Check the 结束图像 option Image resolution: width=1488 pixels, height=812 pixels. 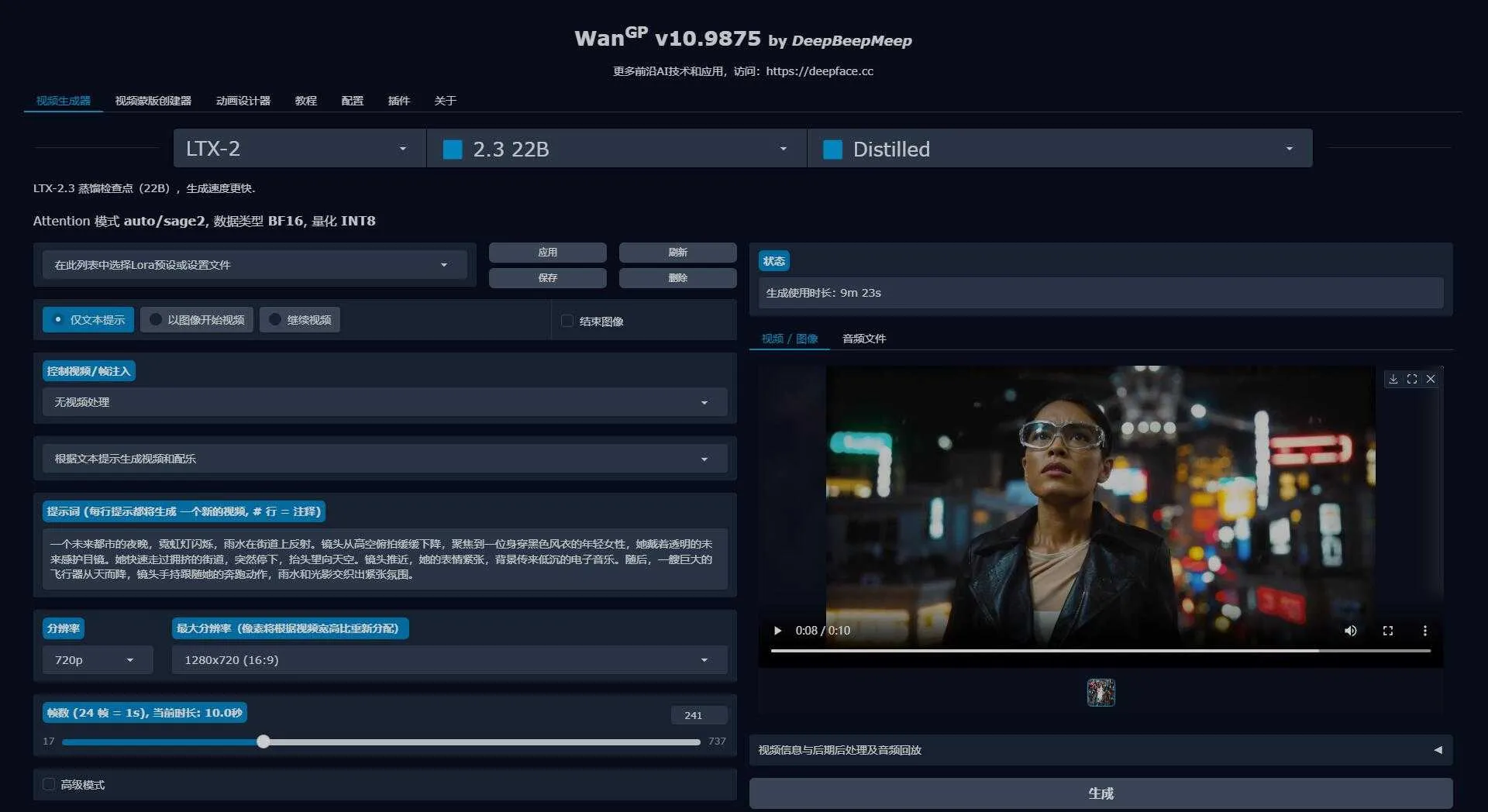click(x=567, y=321)
